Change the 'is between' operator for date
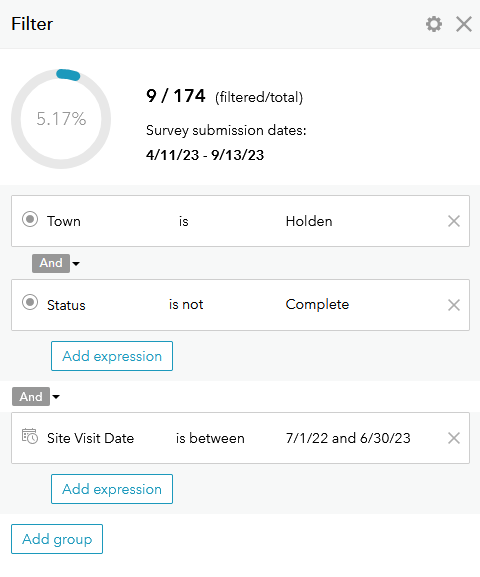480x577 pixels. pyautogui.click(x=210, y=438)
